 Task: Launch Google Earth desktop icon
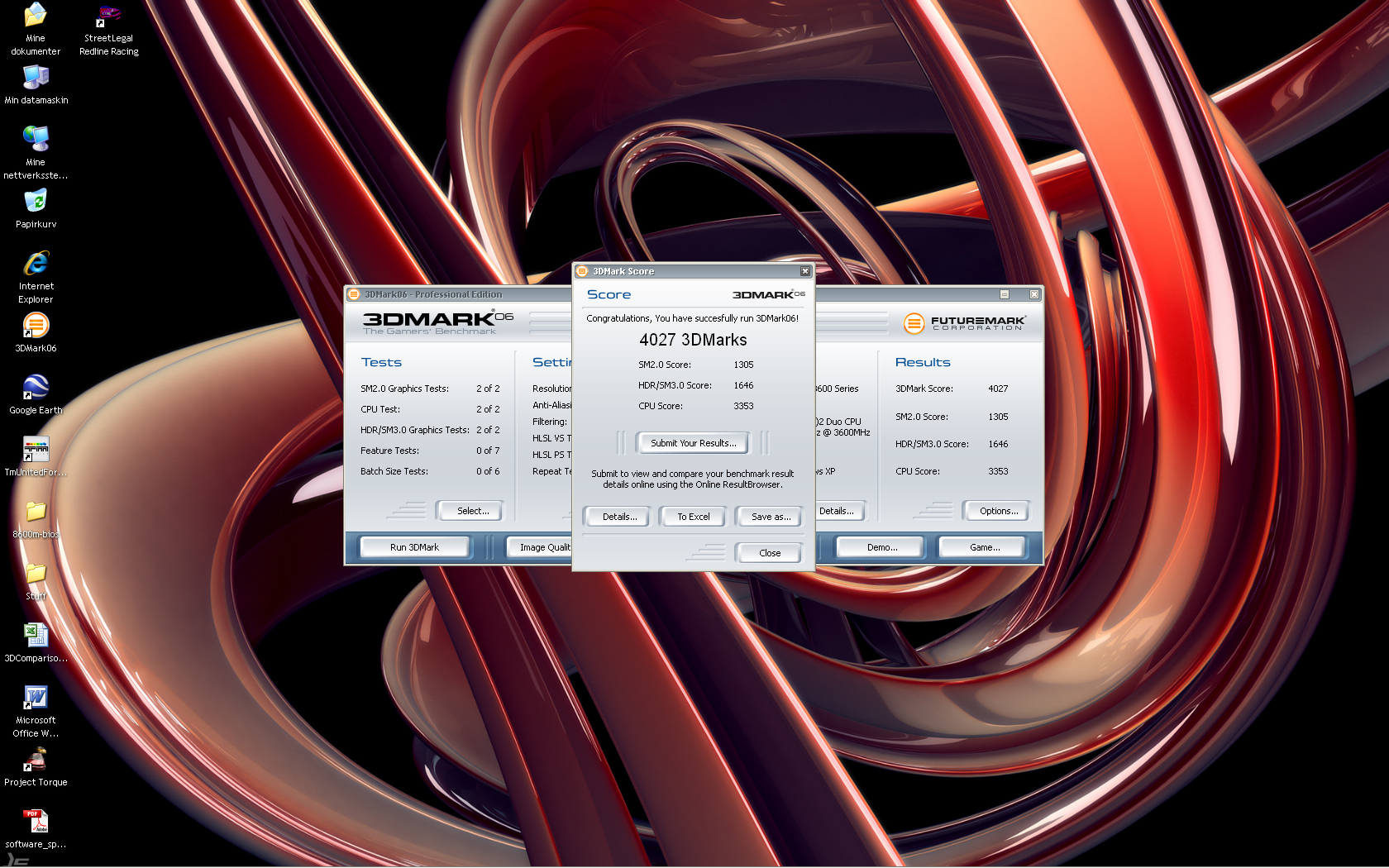[x=36, y=394]
